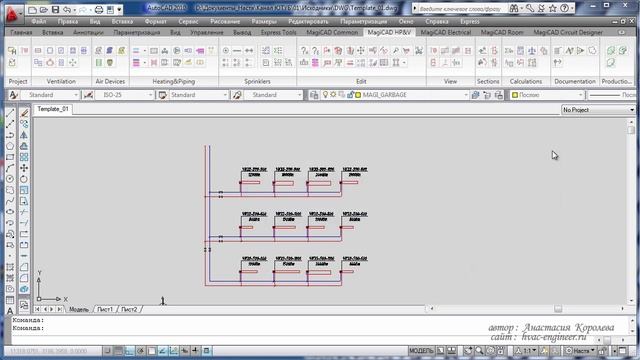The height and width of the screenshot is (360, 640).
Task: Select the Line tool in the left draw toolbar
Action: point(10,113)
